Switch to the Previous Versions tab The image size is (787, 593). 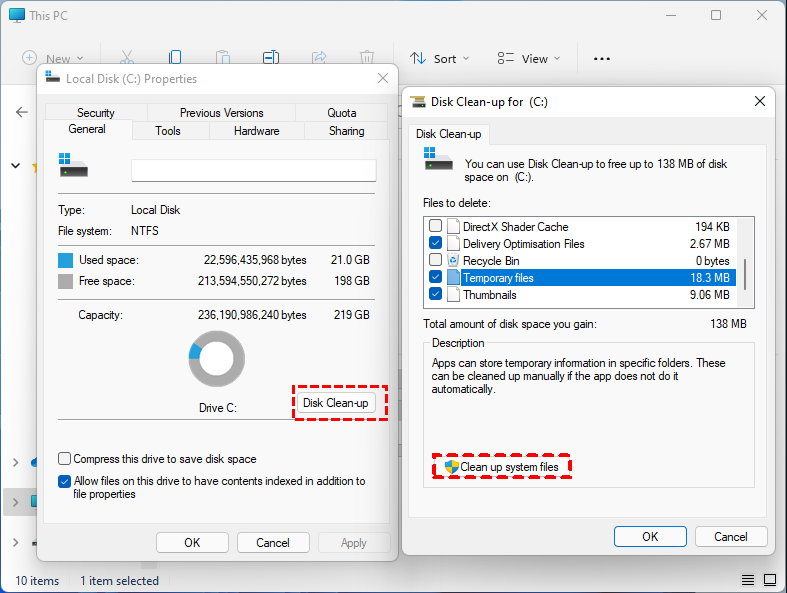point(221,112)
